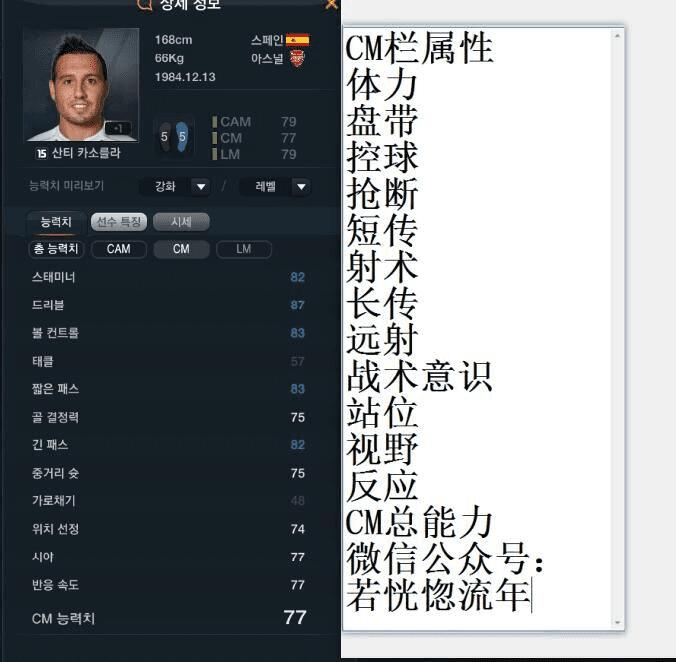
Task: Click the text editor vertical scrollbar
Action: pos(617,329)
